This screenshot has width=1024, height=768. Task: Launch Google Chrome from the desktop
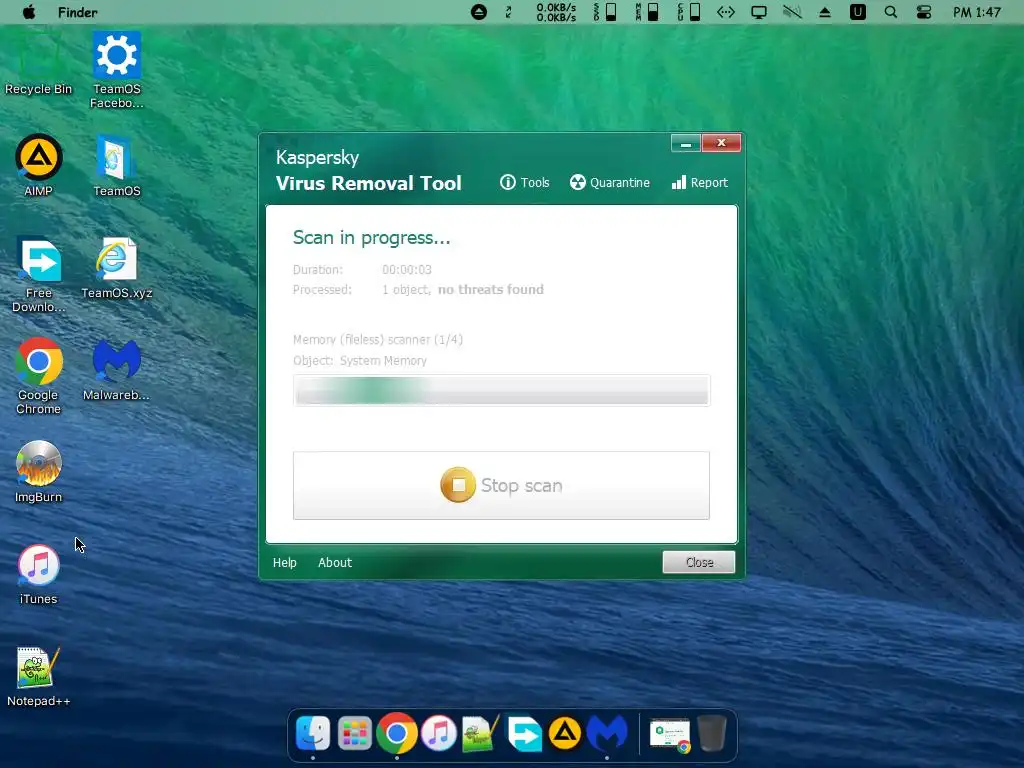tap(39, 376)
